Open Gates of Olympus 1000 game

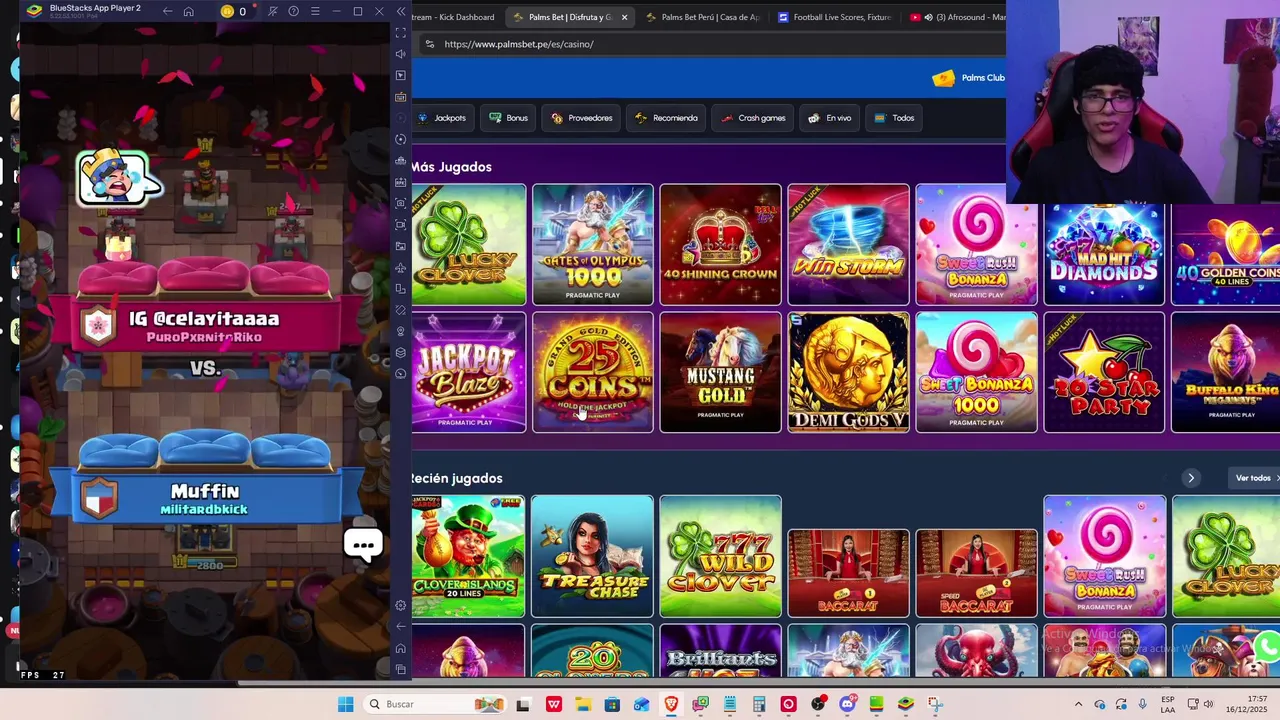593,244
